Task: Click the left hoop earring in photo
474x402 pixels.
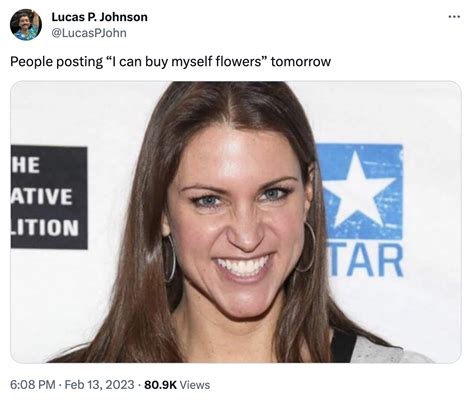Action: (x=169, y=258)
